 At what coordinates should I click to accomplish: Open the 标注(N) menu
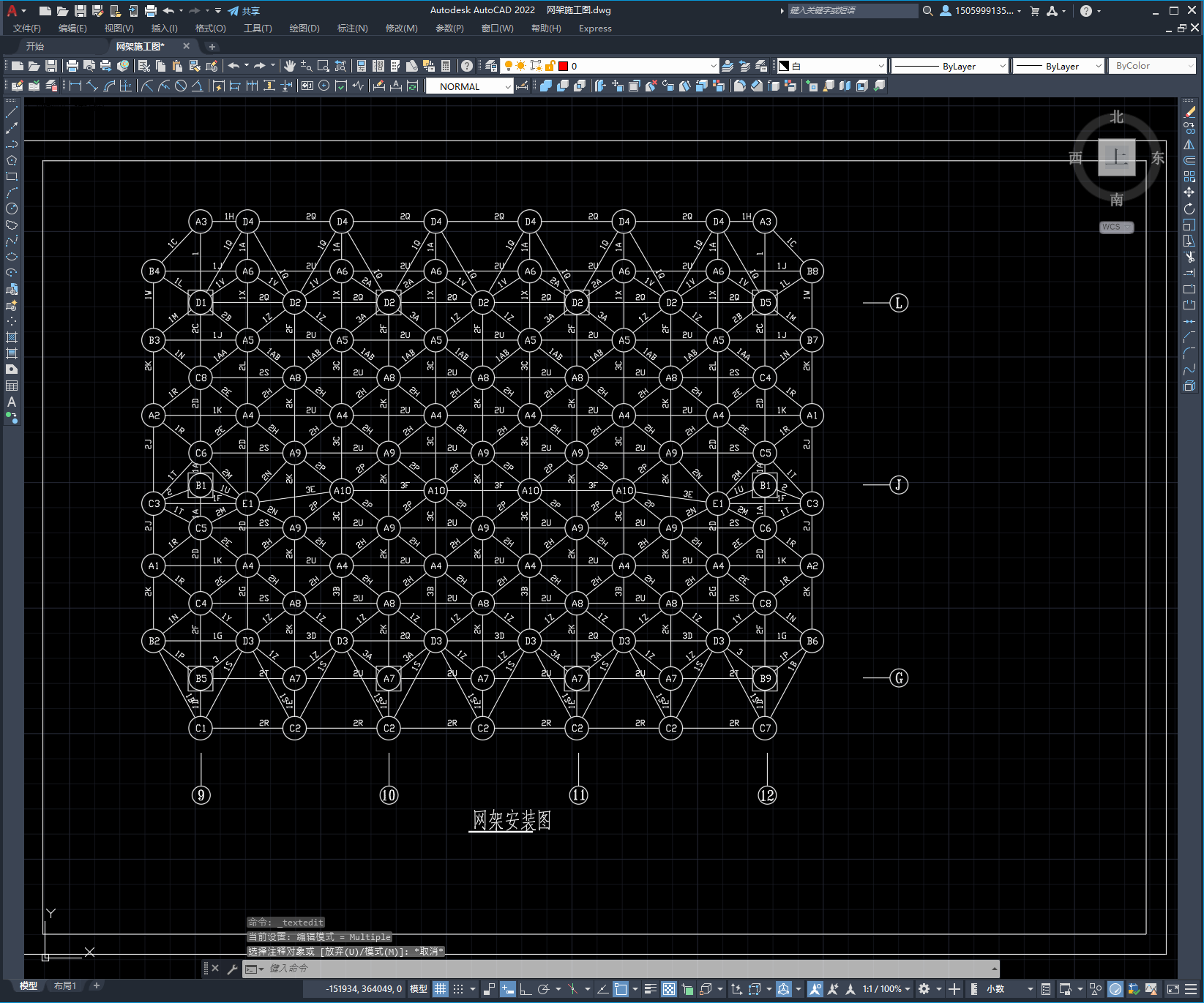[x=352, y=29]
